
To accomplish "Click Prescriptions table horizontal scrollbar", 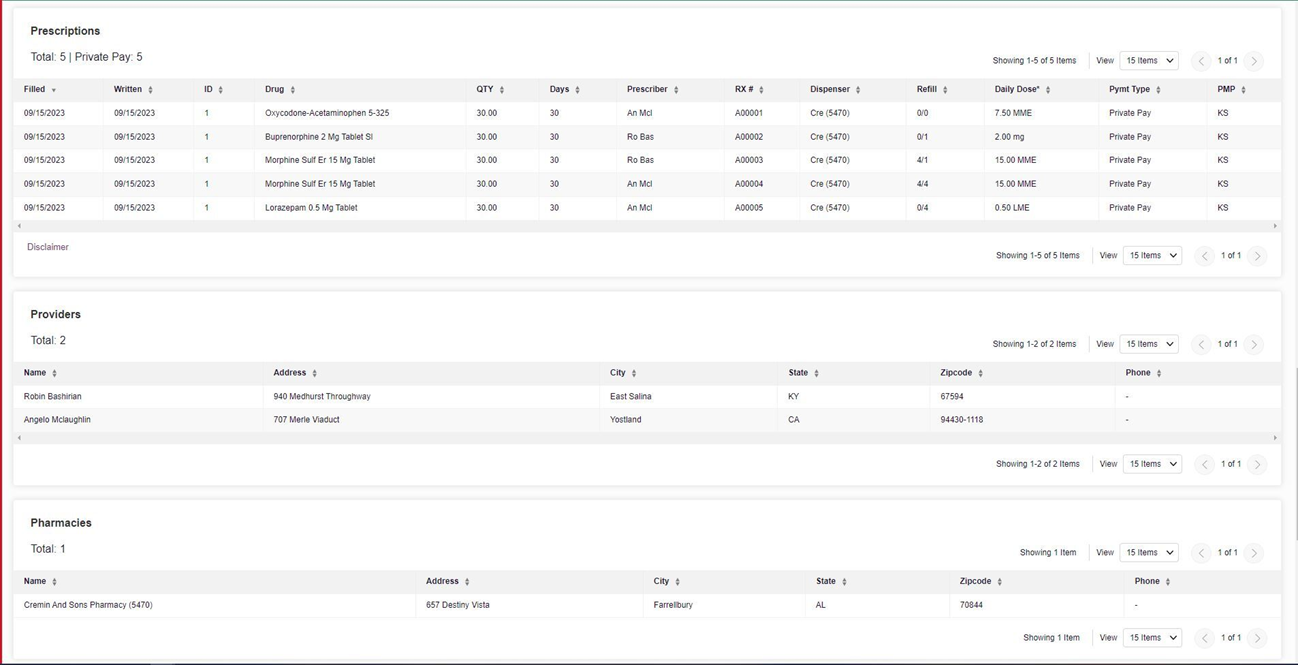I will pos(647,226).
